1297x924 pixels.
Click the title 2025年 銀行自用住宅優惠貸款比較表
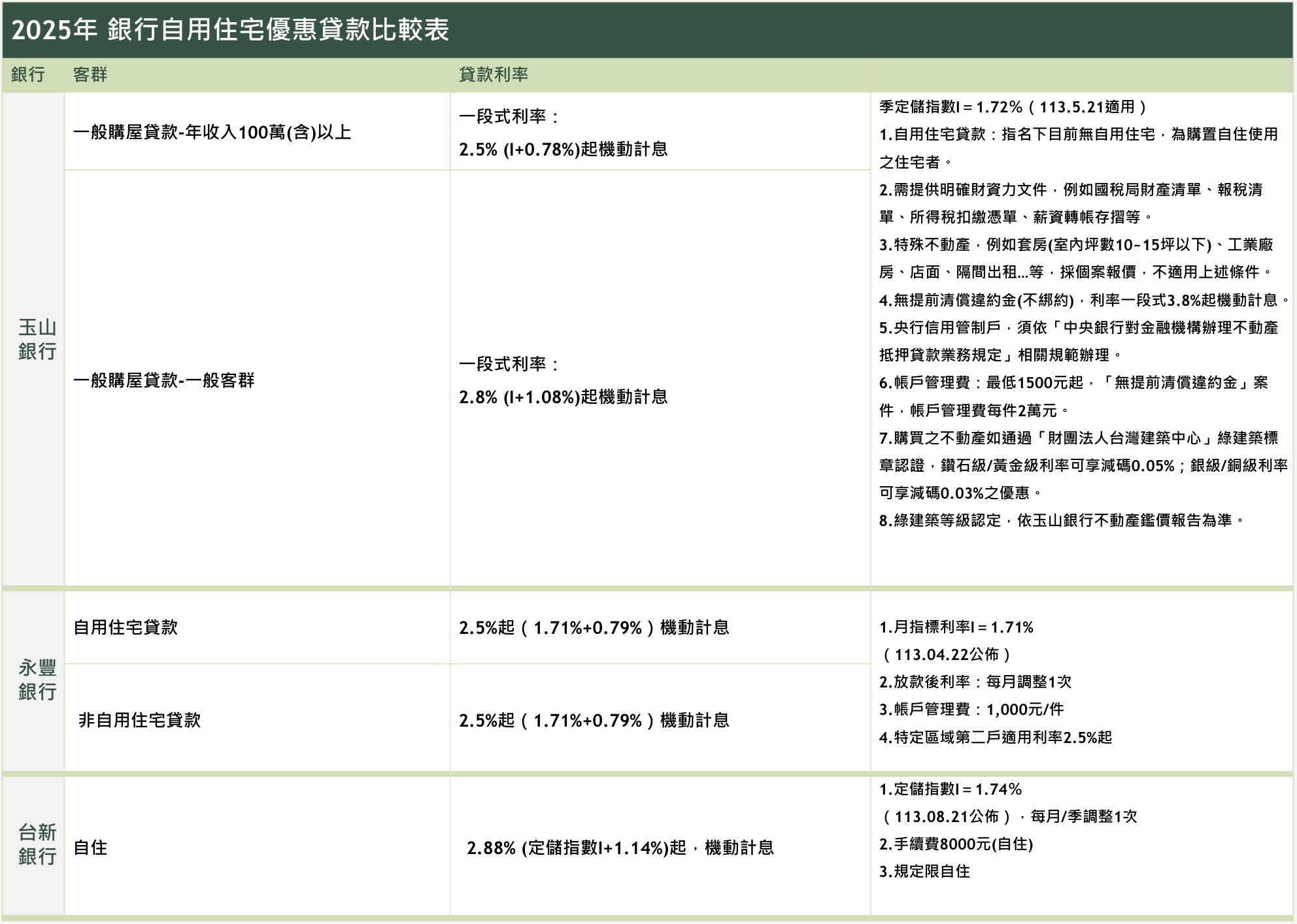(230, 30)
